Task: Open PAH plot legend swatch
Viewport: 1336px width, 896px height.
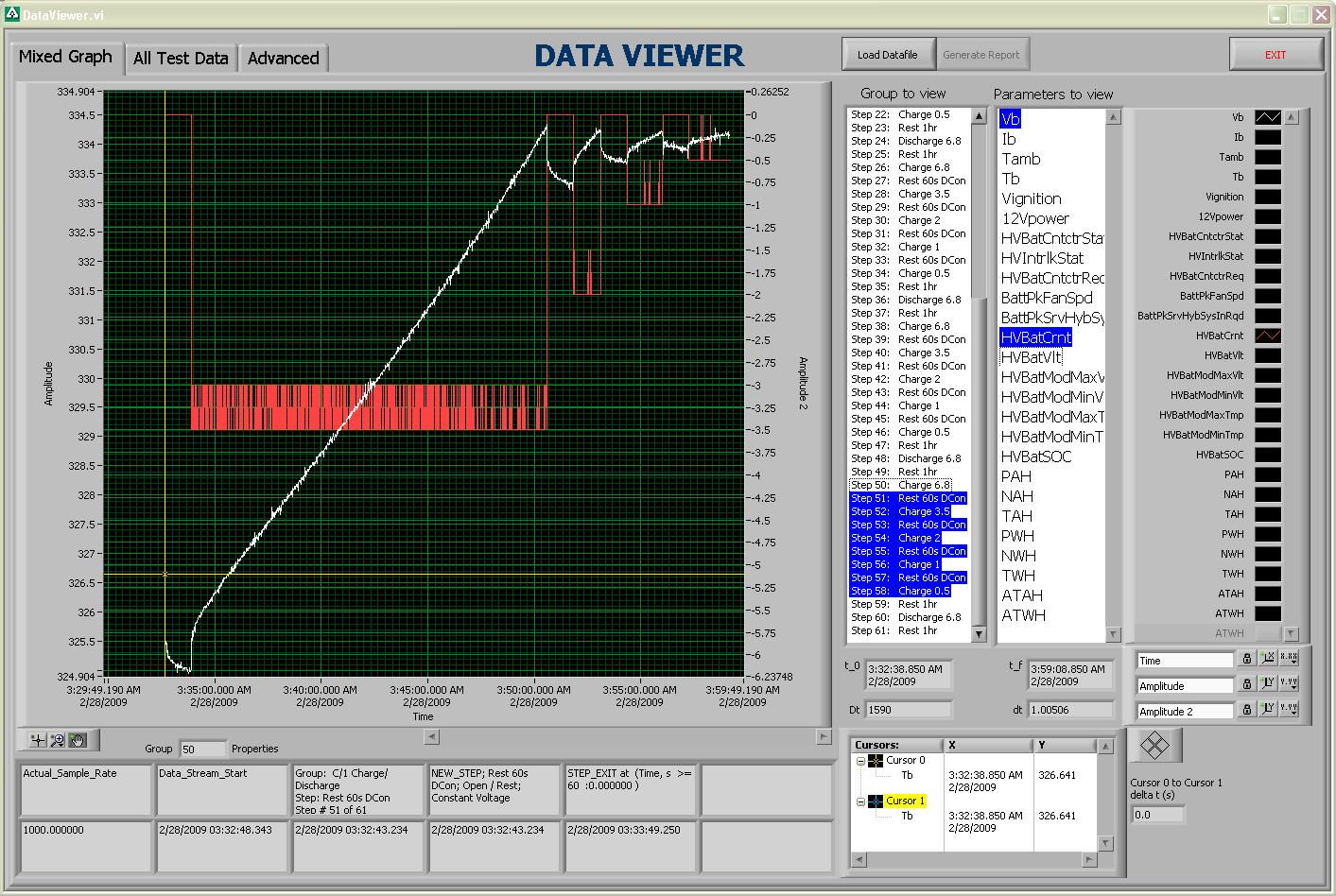Action: tap(1267, 474)
